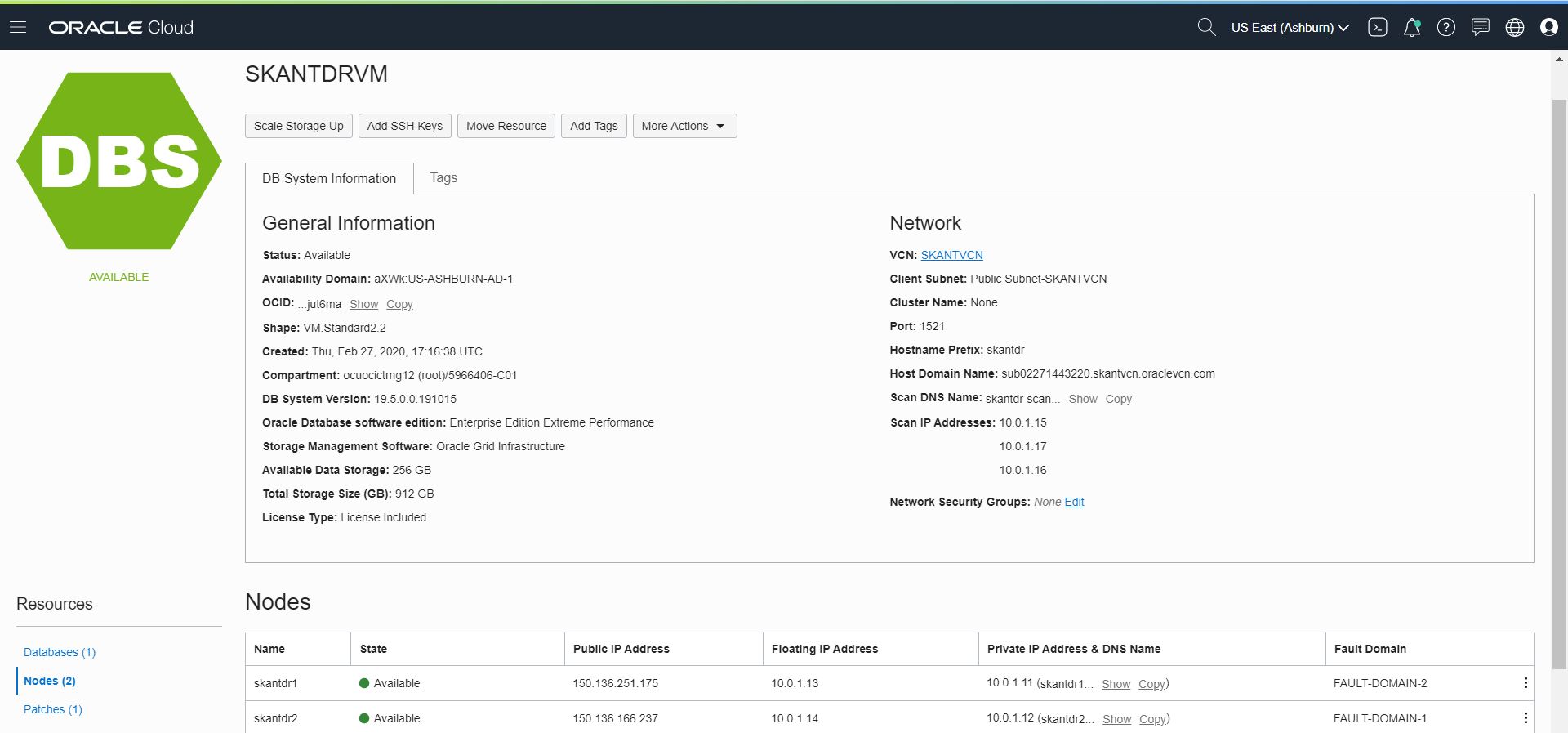Show skantdr1 private DNS name
This screenshot has width=1568, height=733.
[1116, 684]
